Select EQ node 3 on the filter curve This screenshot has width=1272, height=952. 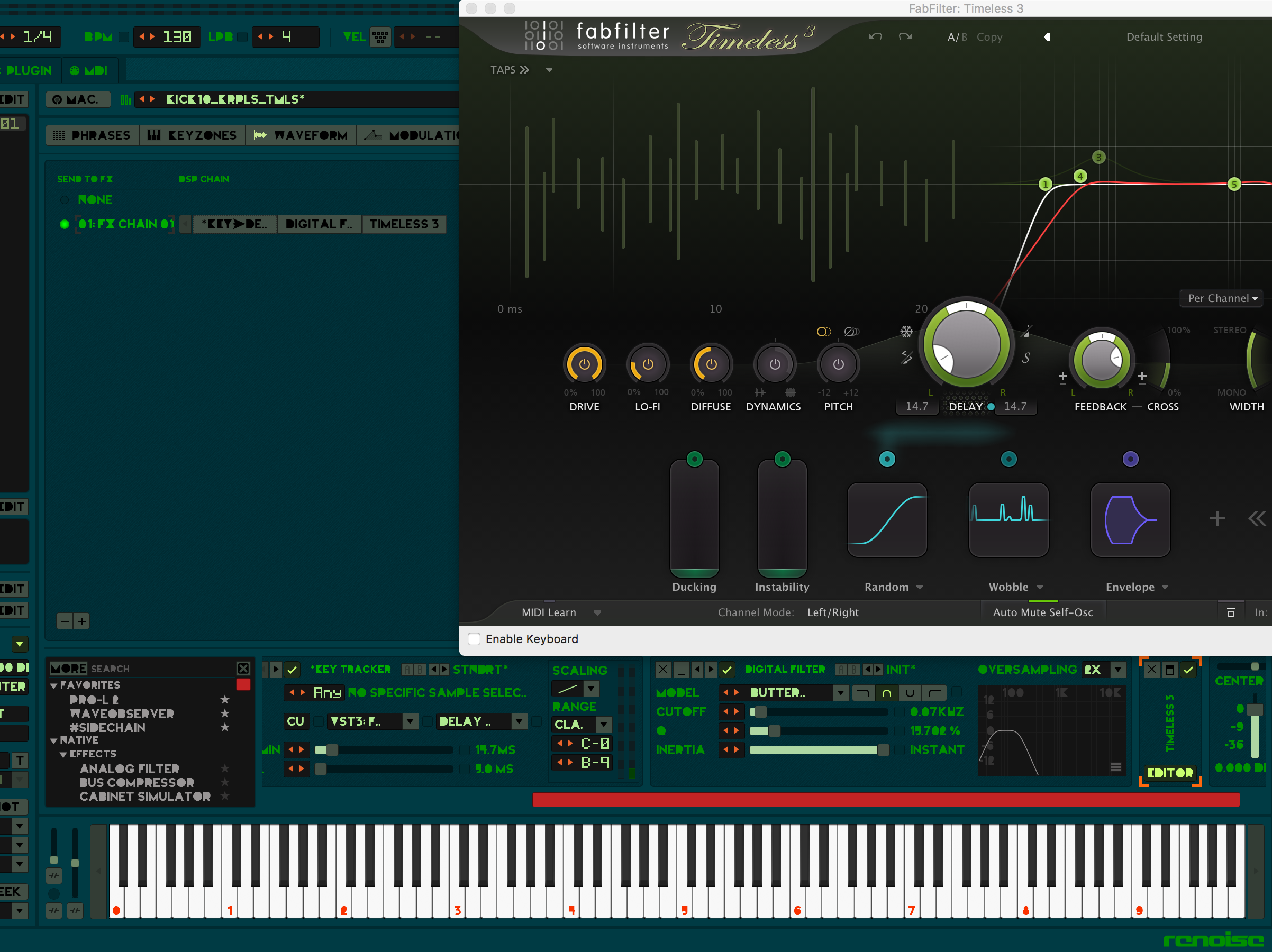[x=1098, y=158]
